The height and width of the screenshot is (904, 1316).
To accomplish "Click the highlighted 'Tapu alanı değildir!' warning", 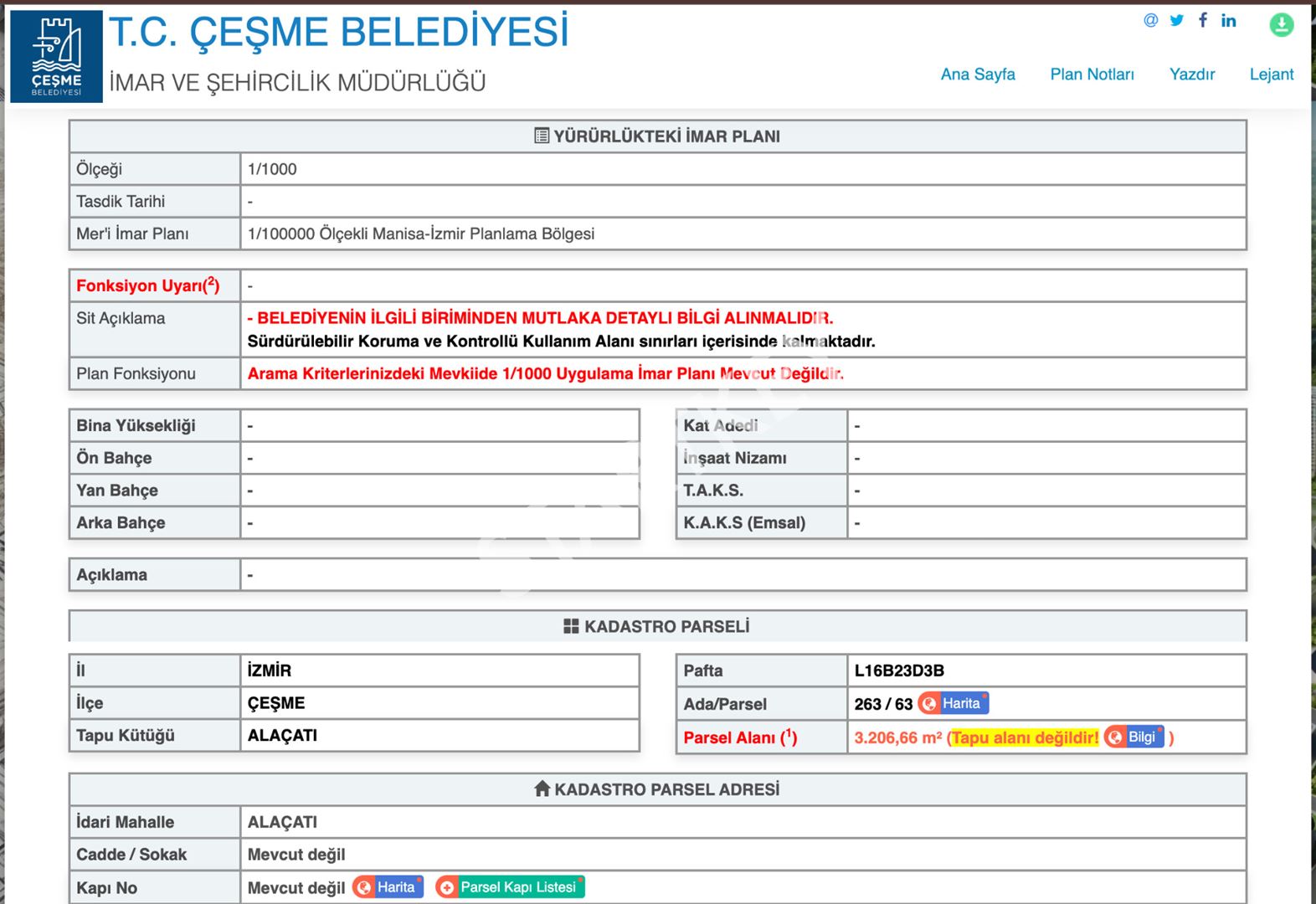I will 1025,737.
